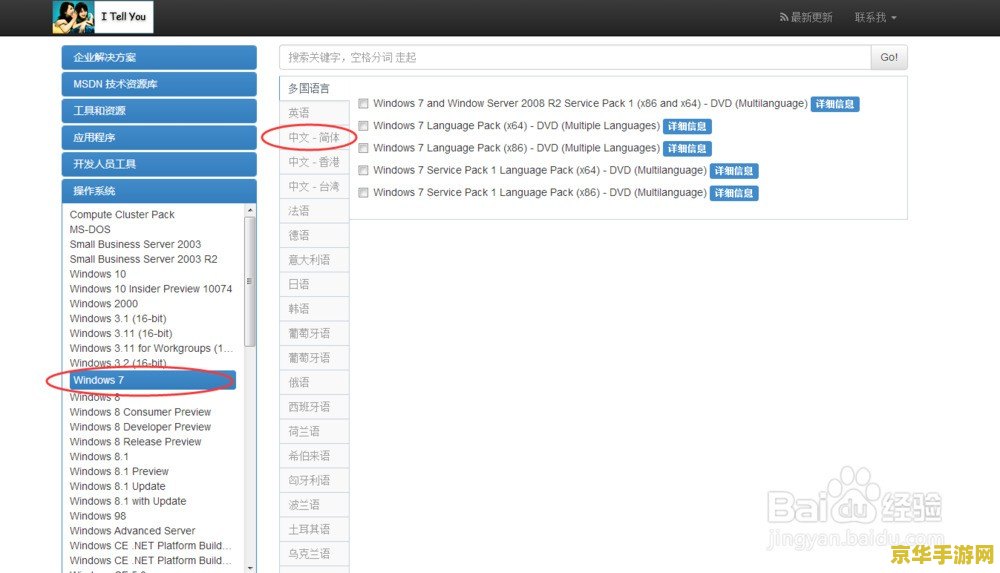Image resolution: width=1000 pixels, height=573 pixels.
Task: Select Windows 8 Developer Preview
Action: [x=140, y=427]
